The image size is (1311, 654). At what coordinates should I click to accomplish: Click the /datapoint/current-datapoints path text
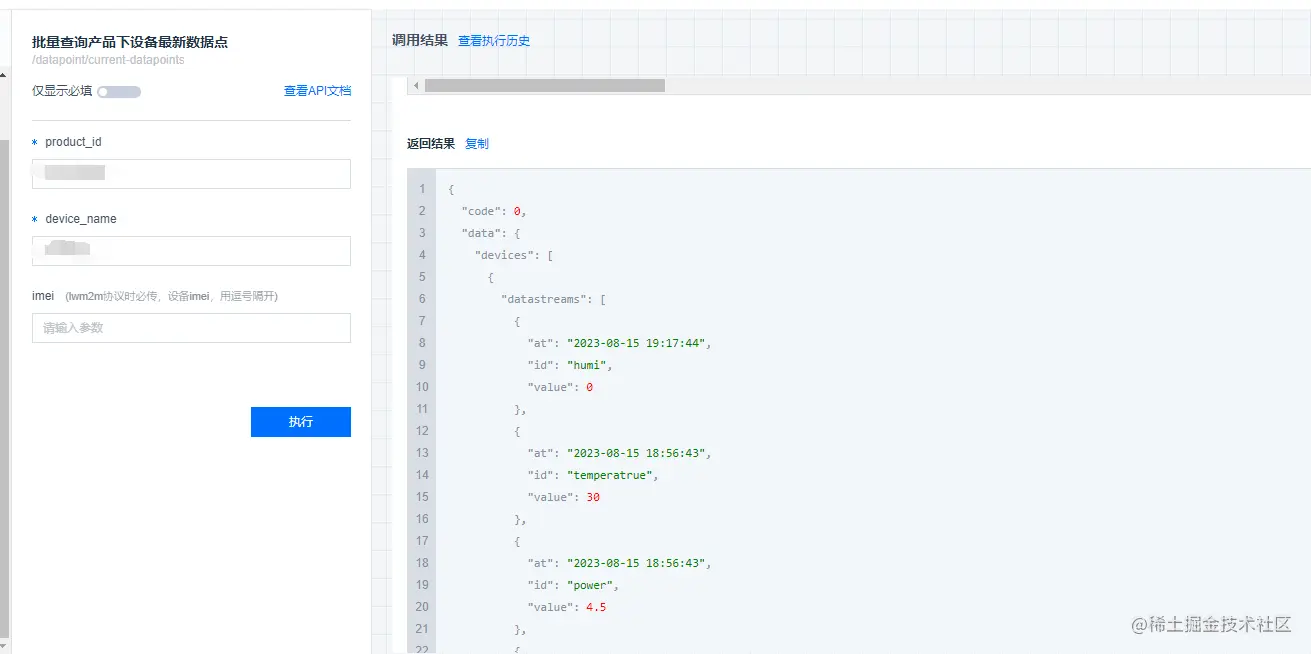click(x=108, y=60)
